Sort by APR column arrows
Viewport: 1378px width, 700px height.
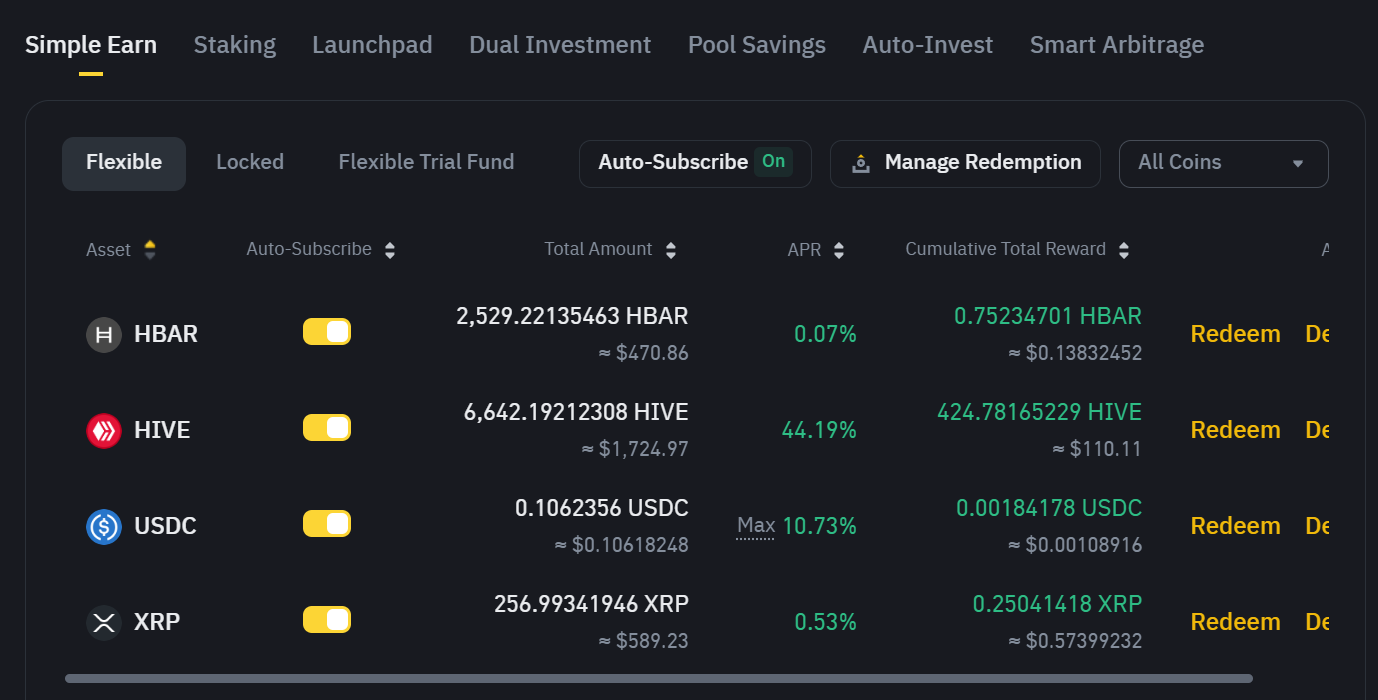tap(839, 250)
